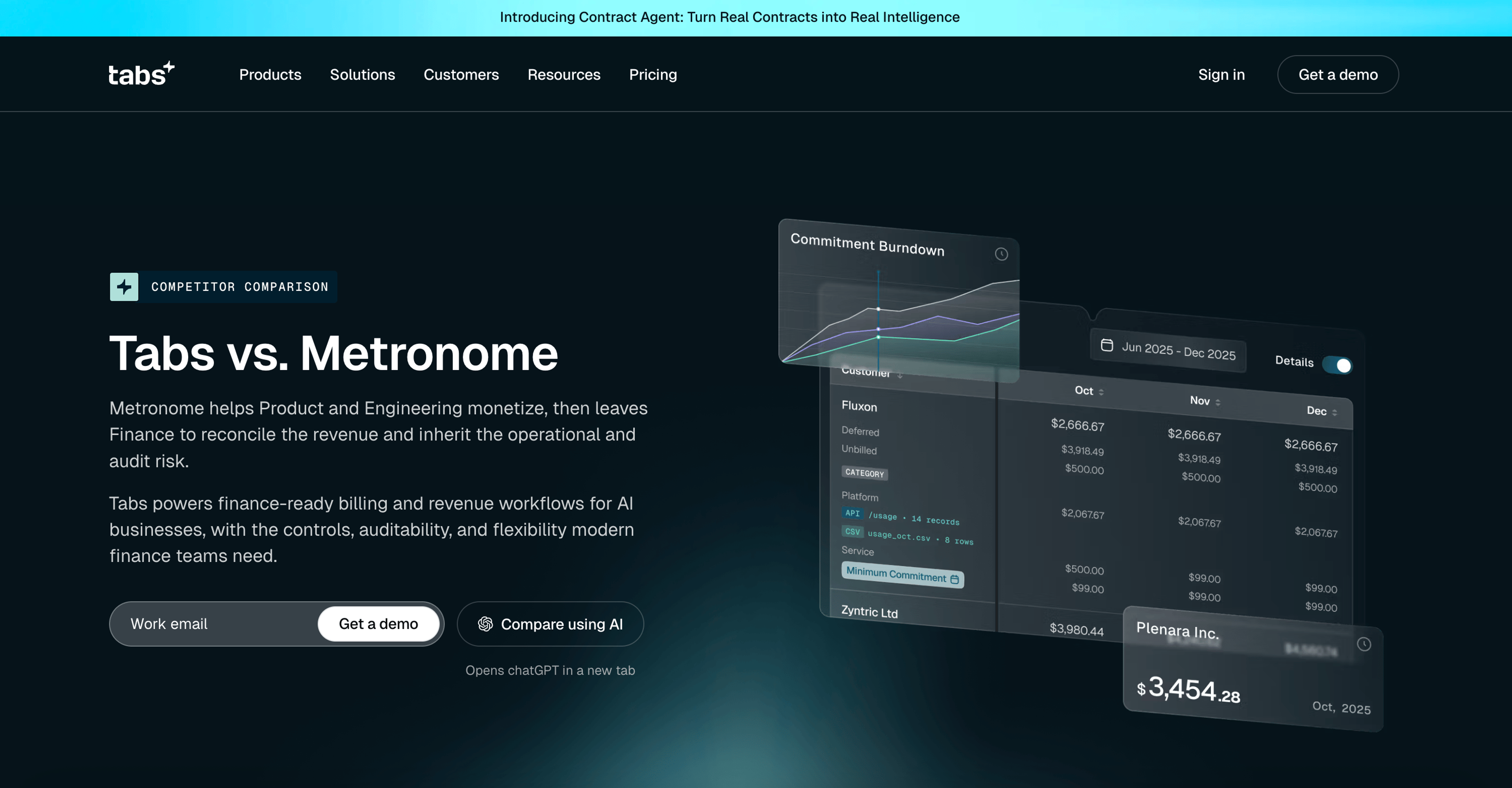Open the Jun 2025 - Dec 2025 date range
Viewport: 1512px width, 788px height.
[x=1169, y=350]
